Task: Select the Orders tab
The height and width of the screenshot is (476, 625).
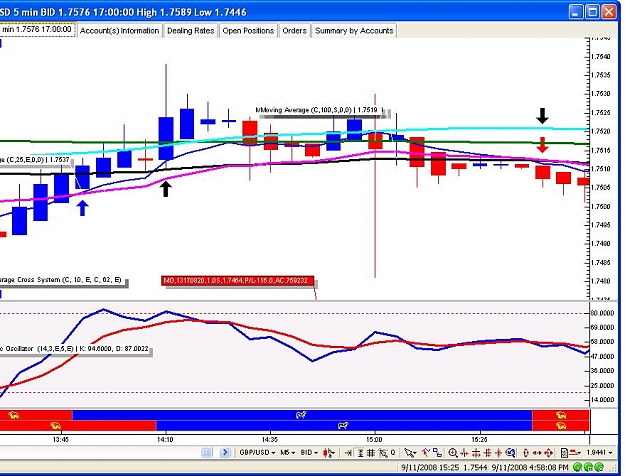Action: pyautogui.click(x=294, y=31)
